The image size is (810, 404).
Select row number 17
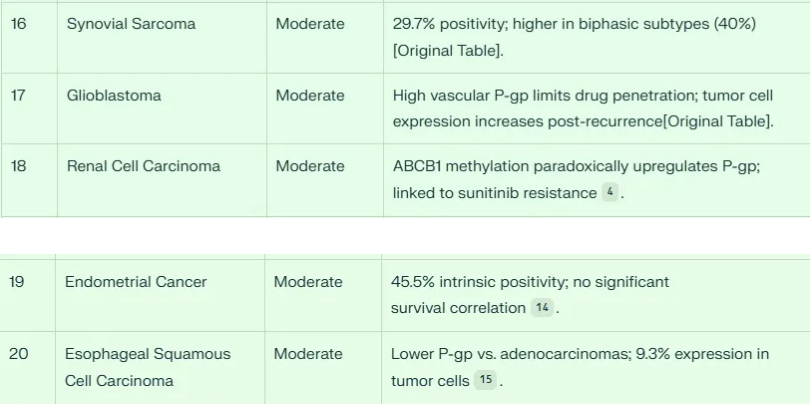(19, 96)
